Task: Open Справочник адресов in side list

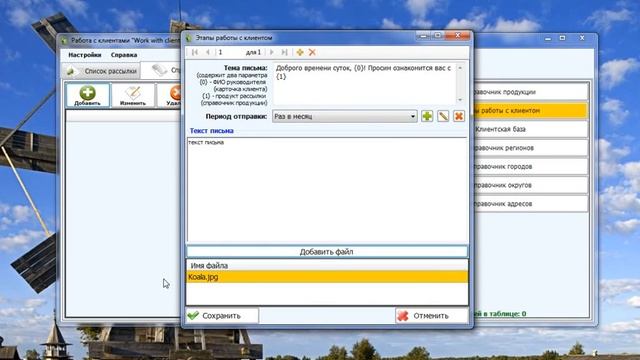Action: [531, 204]
